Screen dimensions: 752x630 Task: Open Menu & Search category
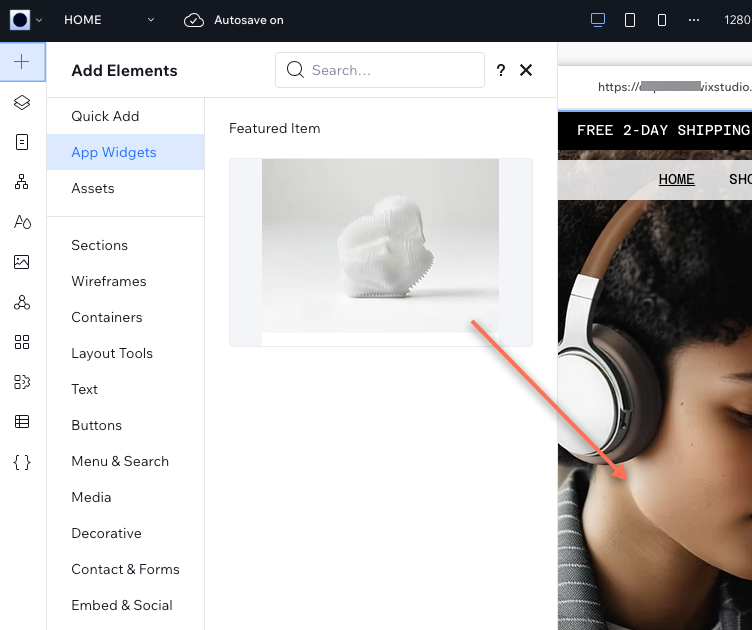coord(126,461)
